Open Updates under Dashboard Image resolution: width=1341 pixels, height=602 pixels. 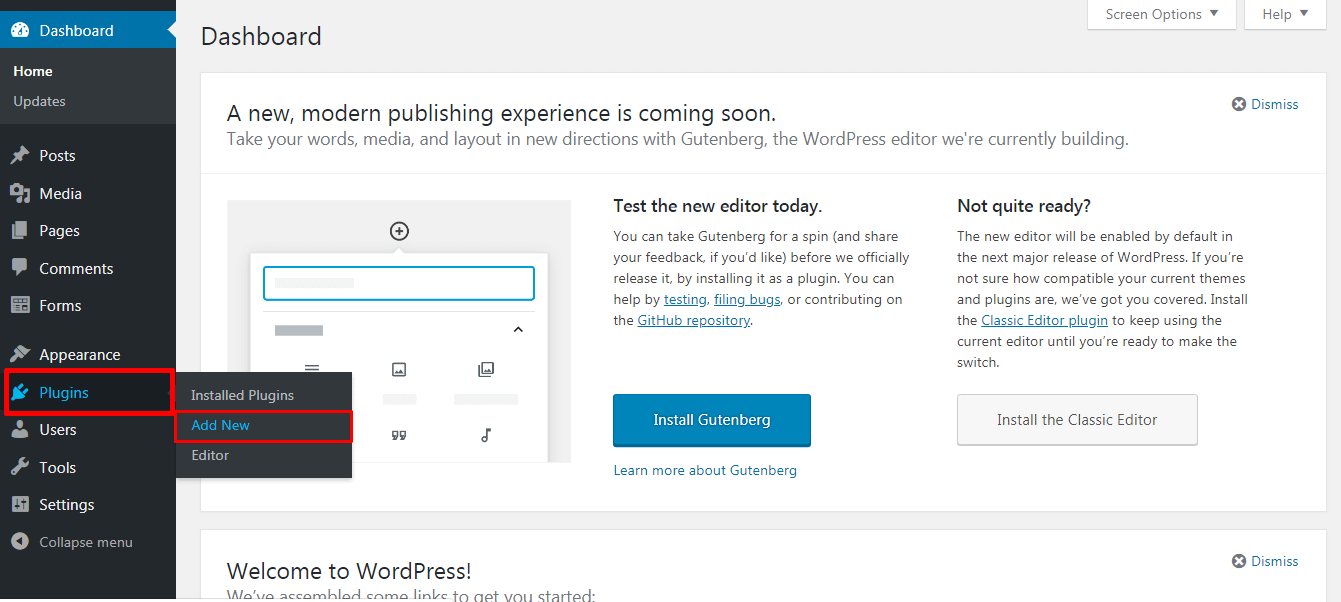[x=39, y=101]
